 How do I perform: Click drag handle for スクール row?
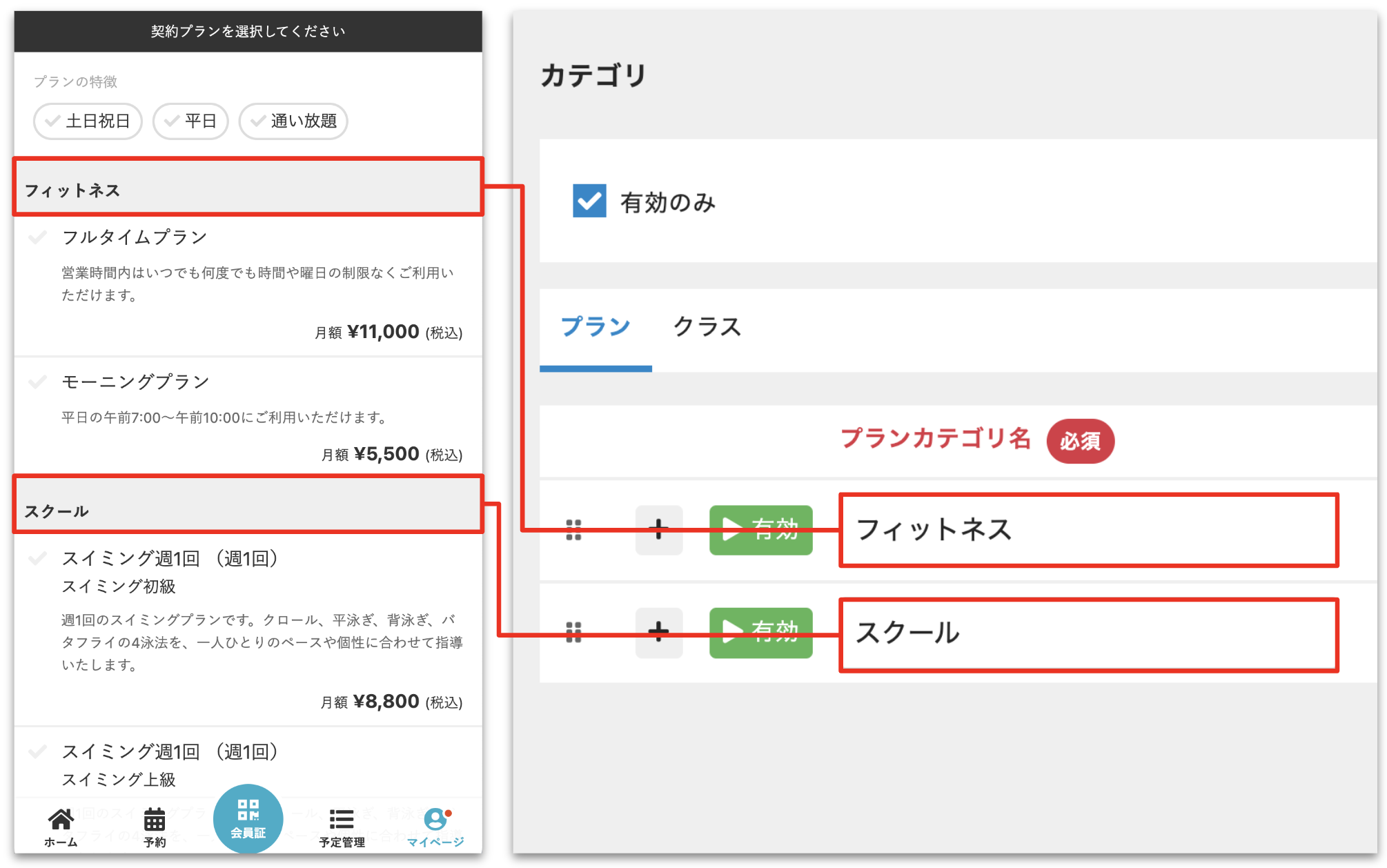click(x=573, y=632)
